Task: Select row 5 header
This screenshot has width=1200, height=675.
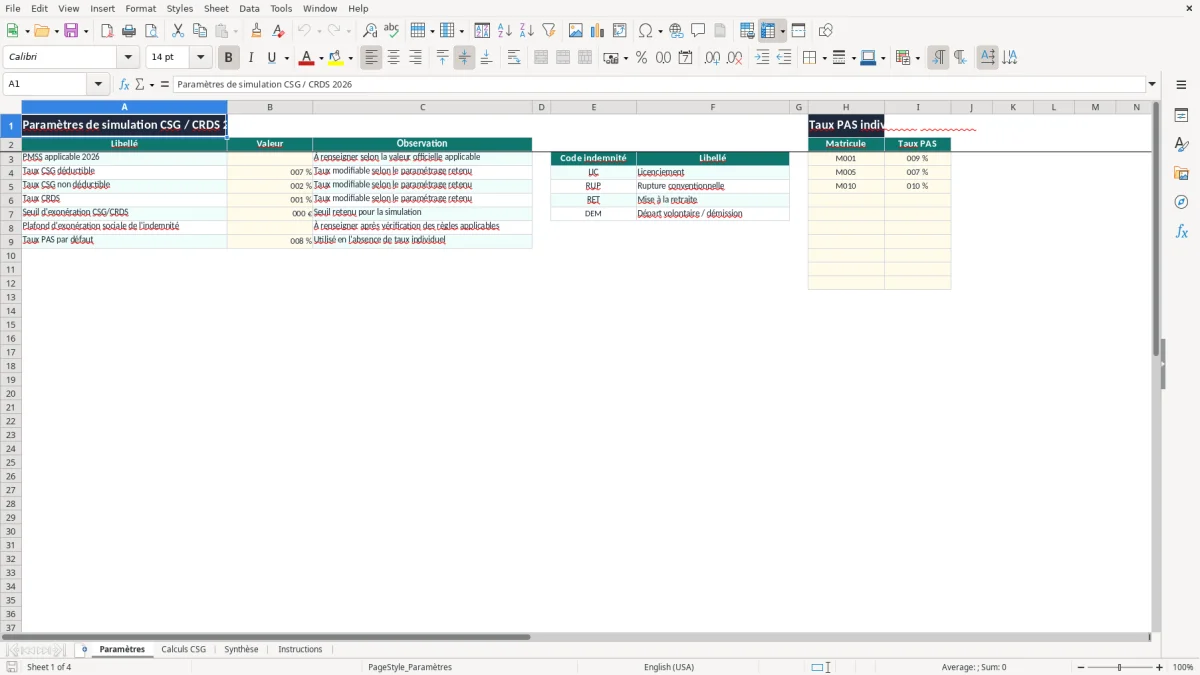Action: coord(11,186)
